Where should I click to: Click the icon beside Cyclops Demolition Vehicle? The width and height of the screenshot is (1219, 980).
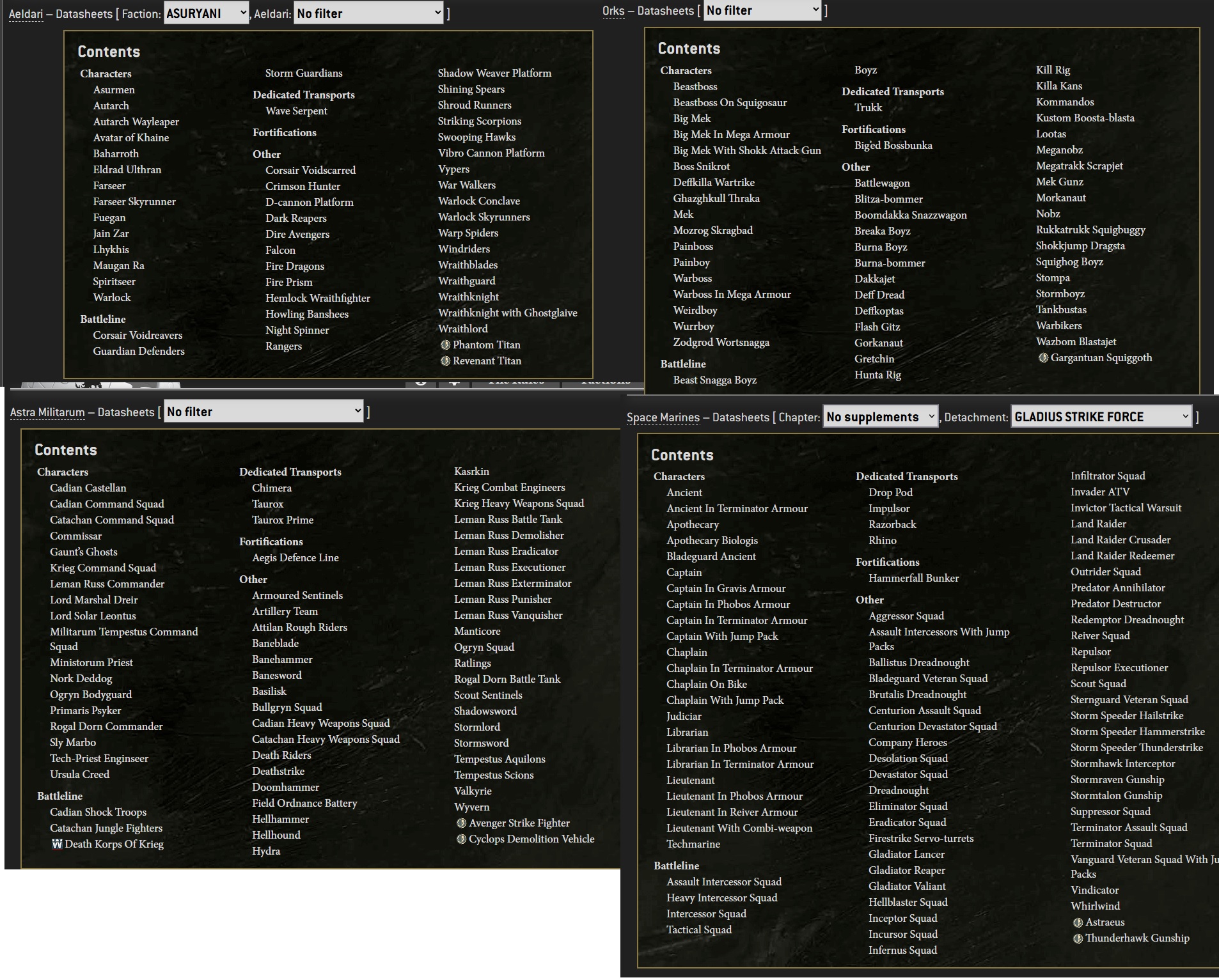tap(461, 839)
